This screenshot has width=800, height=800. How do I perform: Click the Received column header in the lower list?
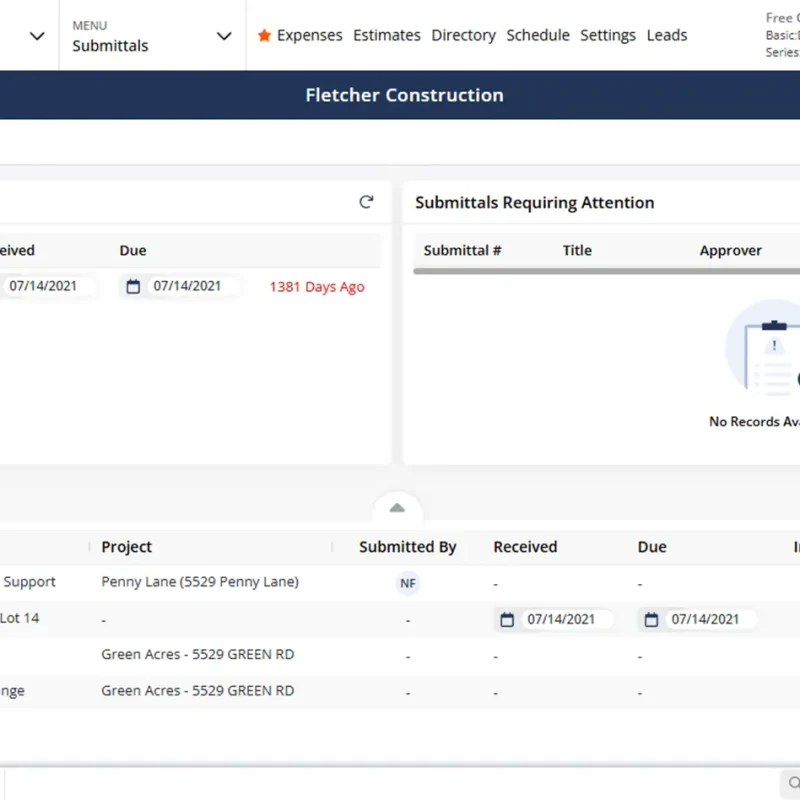(x=525, y=547)
